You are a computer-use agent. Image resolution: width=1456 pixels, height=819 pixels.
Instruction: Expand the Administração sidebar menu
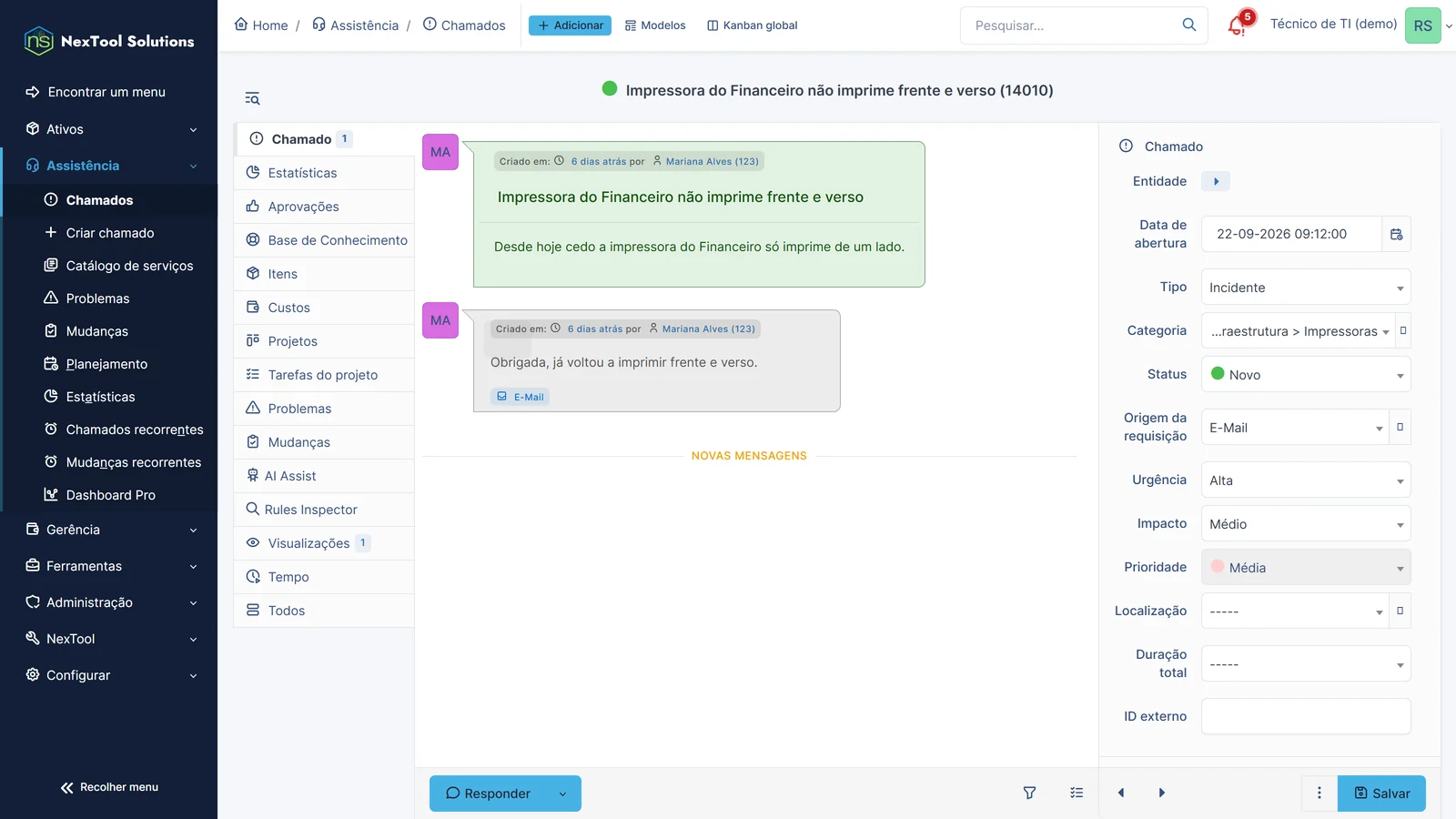pyautogui.click(x=109, y=602)
